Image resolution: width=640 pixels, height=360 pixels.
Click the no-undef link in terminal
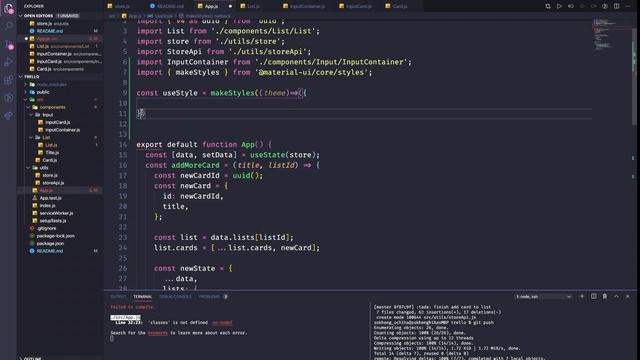[x=222, y=322]
